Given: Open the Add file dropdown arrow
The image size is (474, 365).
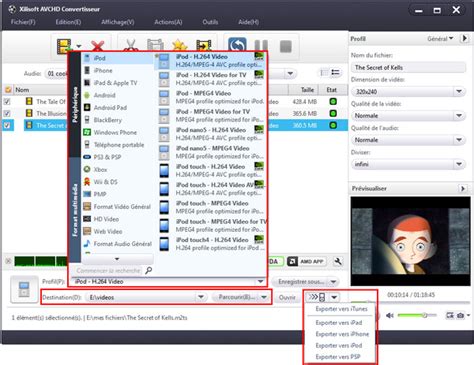Looking at the screenshot, I should tap(79, 46).
